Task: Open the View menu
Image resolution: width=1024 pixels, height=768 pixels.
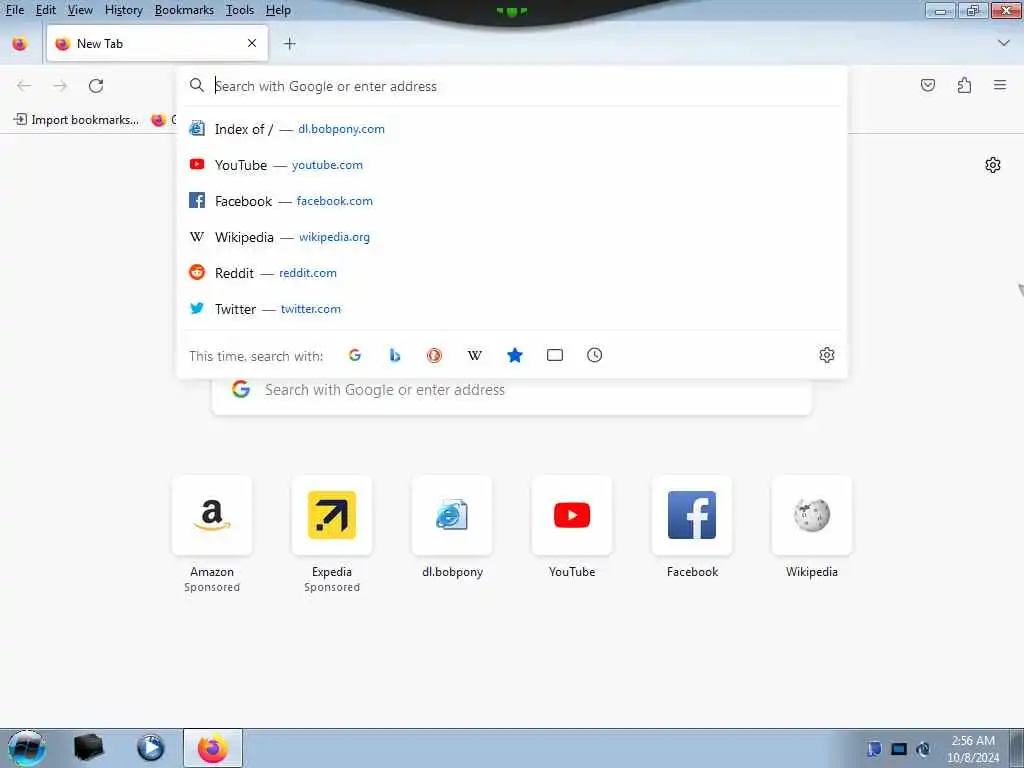Action: point(80,10)
